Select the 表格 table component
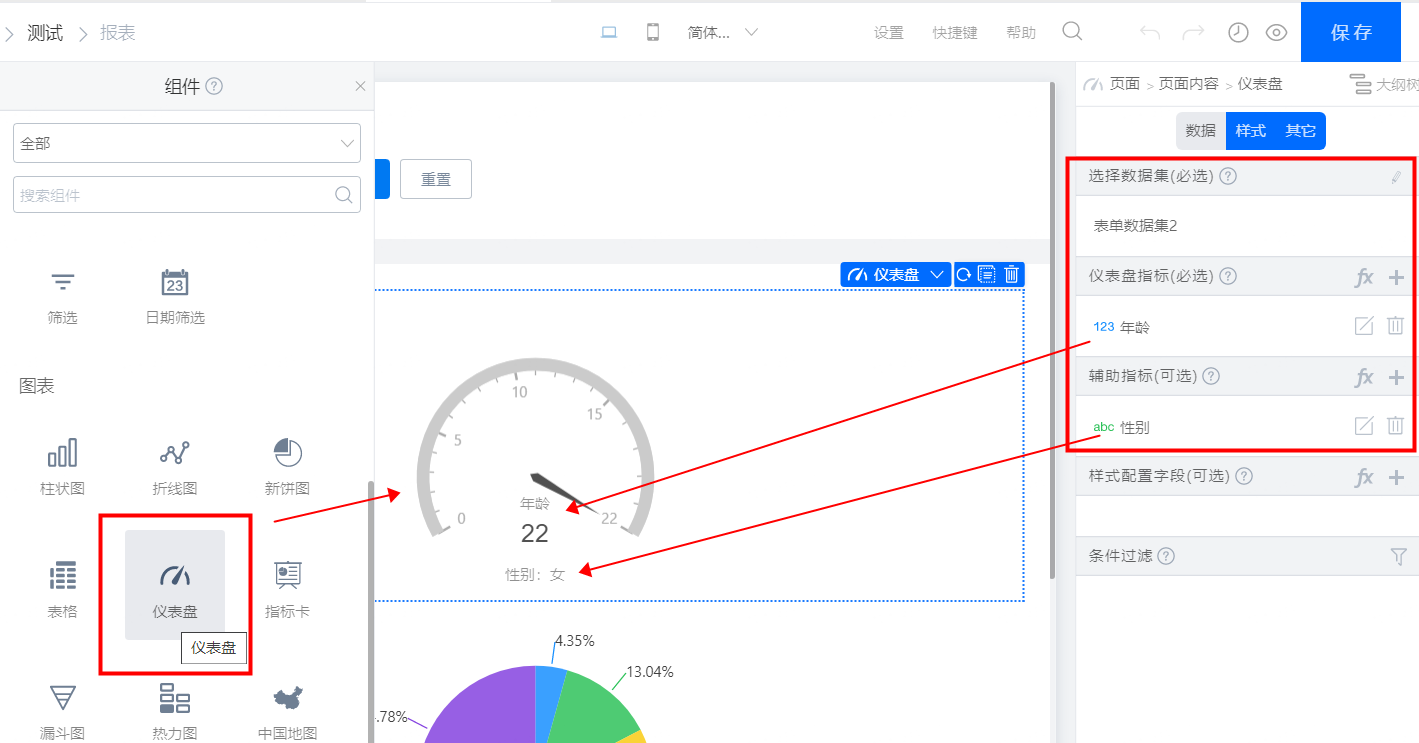This screenshot has height=743, width=1419. tap(62, 590)
